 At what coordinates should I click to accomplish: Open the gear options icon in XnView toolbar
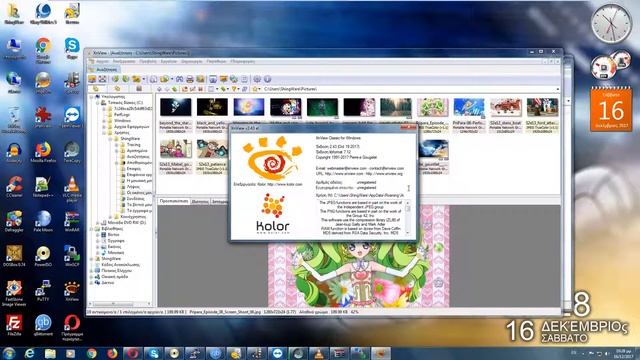pyautogui.click(x=257, y=79)
